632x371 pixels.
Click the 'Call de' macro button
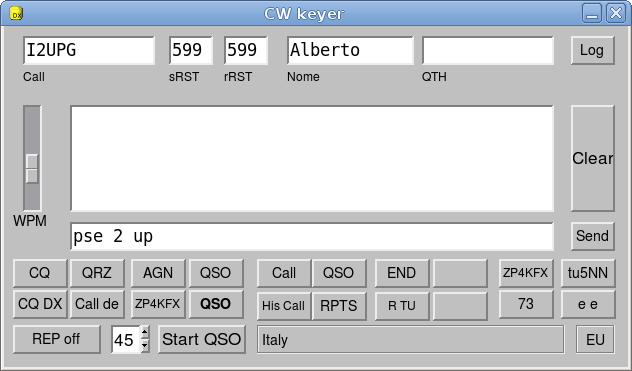pyautogui.click(x=97, y=304)
